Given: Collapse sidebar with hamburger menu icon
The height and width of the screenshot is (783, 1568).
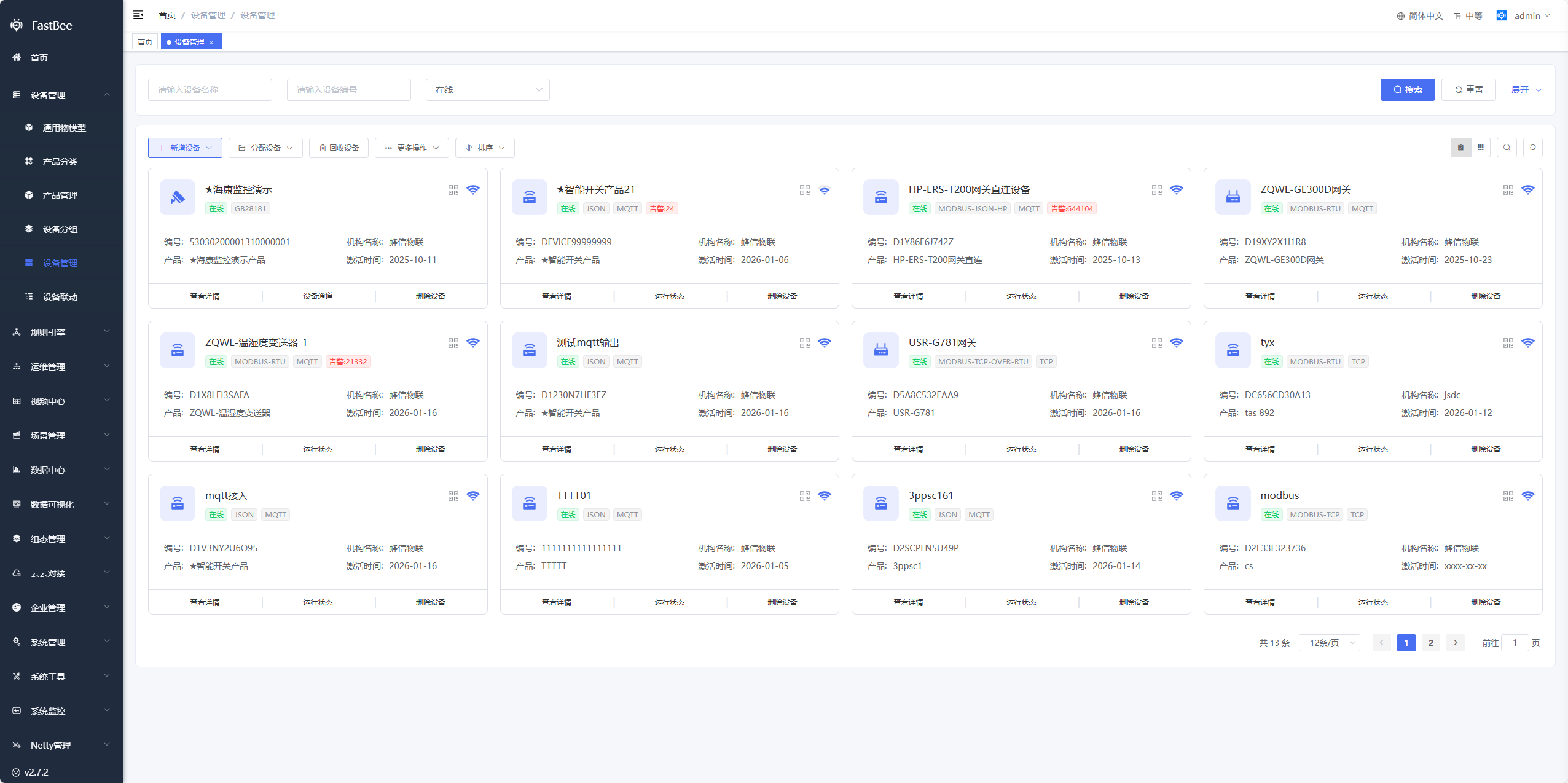Looking at the screenshot, I should tap(138, 15).
